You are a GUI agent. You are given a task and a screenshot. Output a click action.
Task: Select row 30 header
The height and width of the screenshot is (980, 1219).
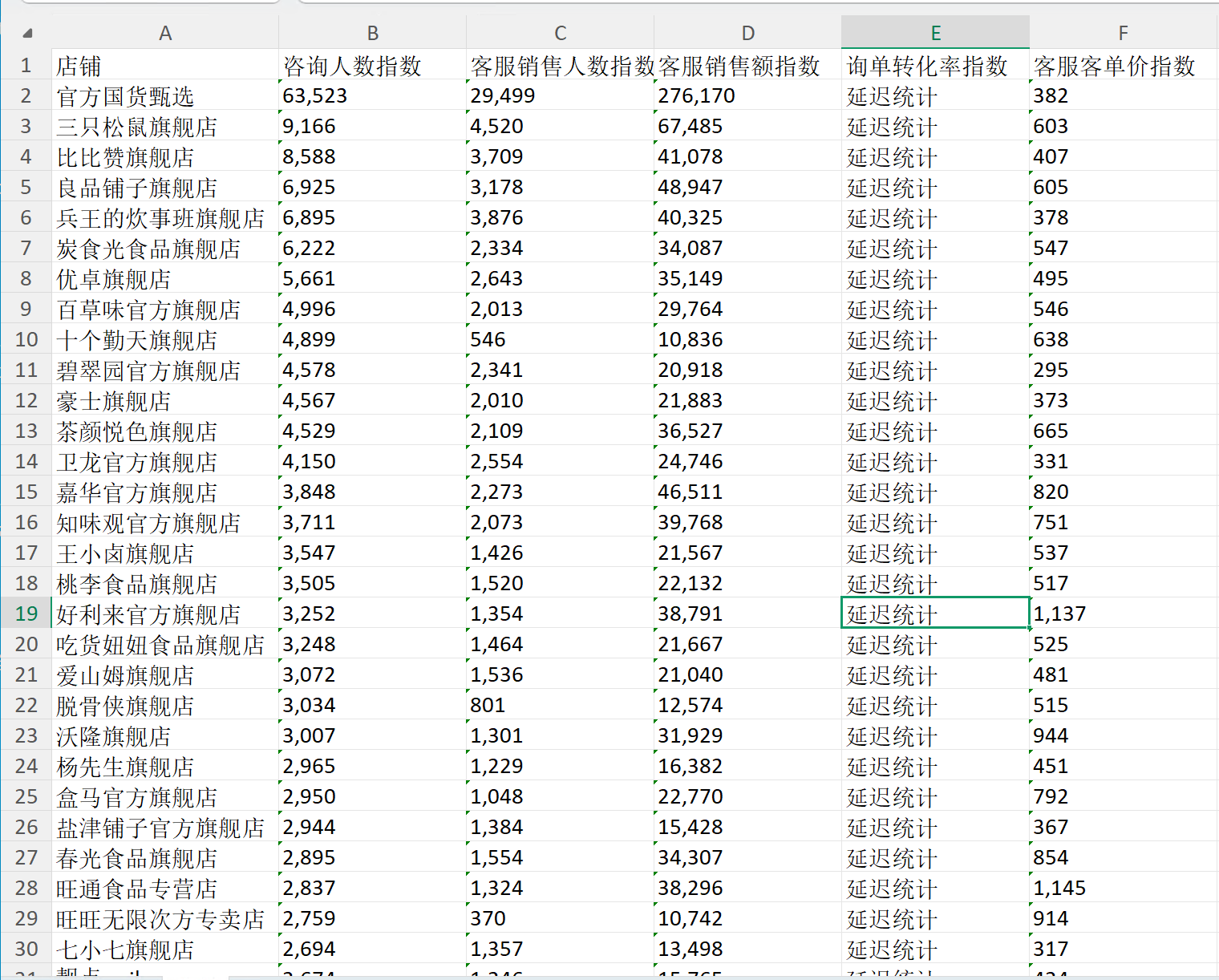[26, 949]
